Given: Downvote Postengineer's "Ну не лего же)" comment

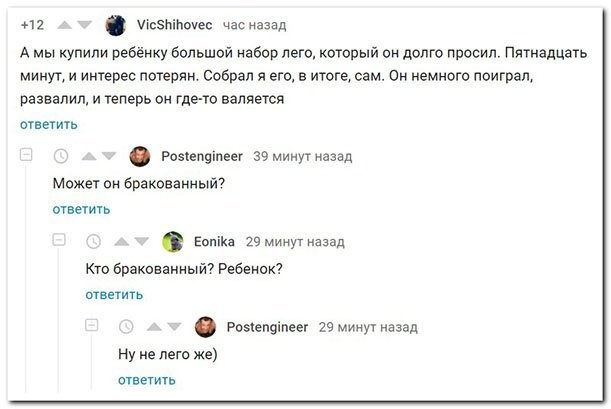Looking at the screenshot, I should coord(174,327).
